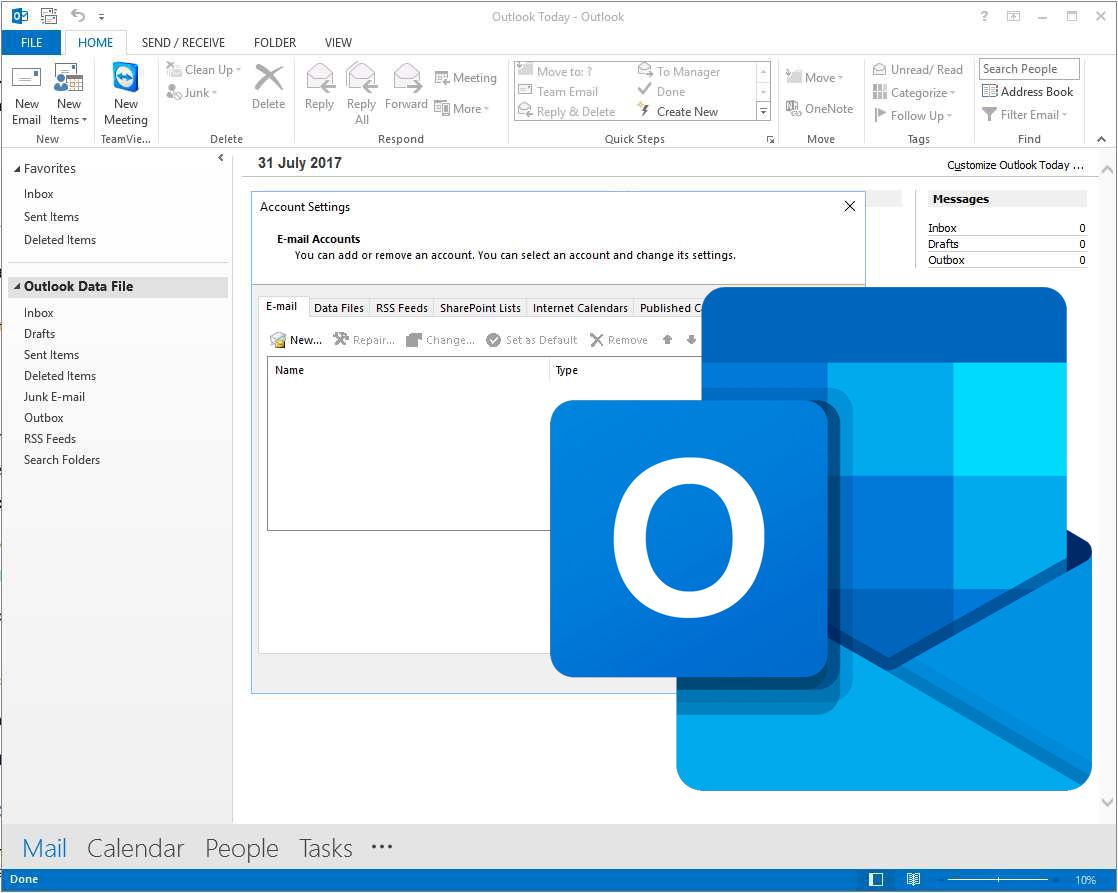Screen dimensions: 1118x893
Task: Open the Data Files tab in Account Settings
Action: coord(339,307)
